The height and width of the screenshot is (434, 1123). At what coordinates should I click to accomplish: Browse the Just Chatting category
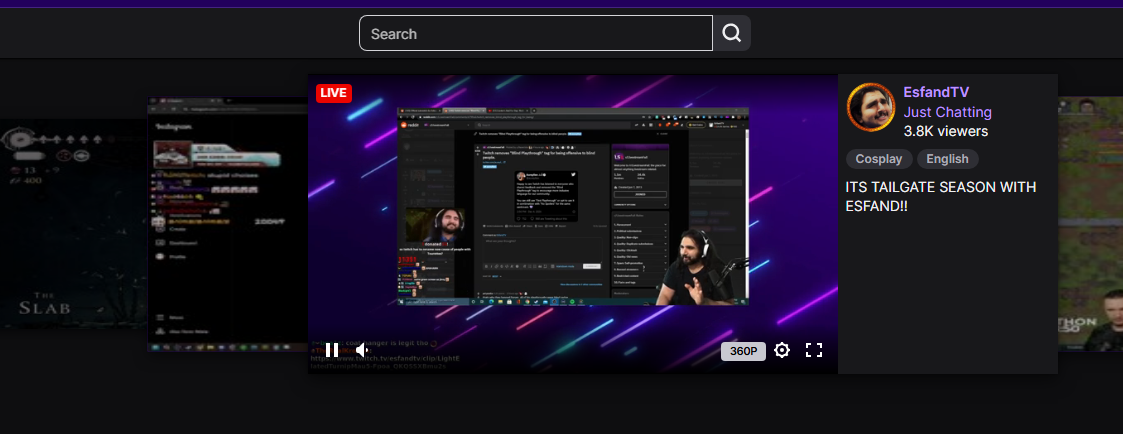[x=948, y=112]
